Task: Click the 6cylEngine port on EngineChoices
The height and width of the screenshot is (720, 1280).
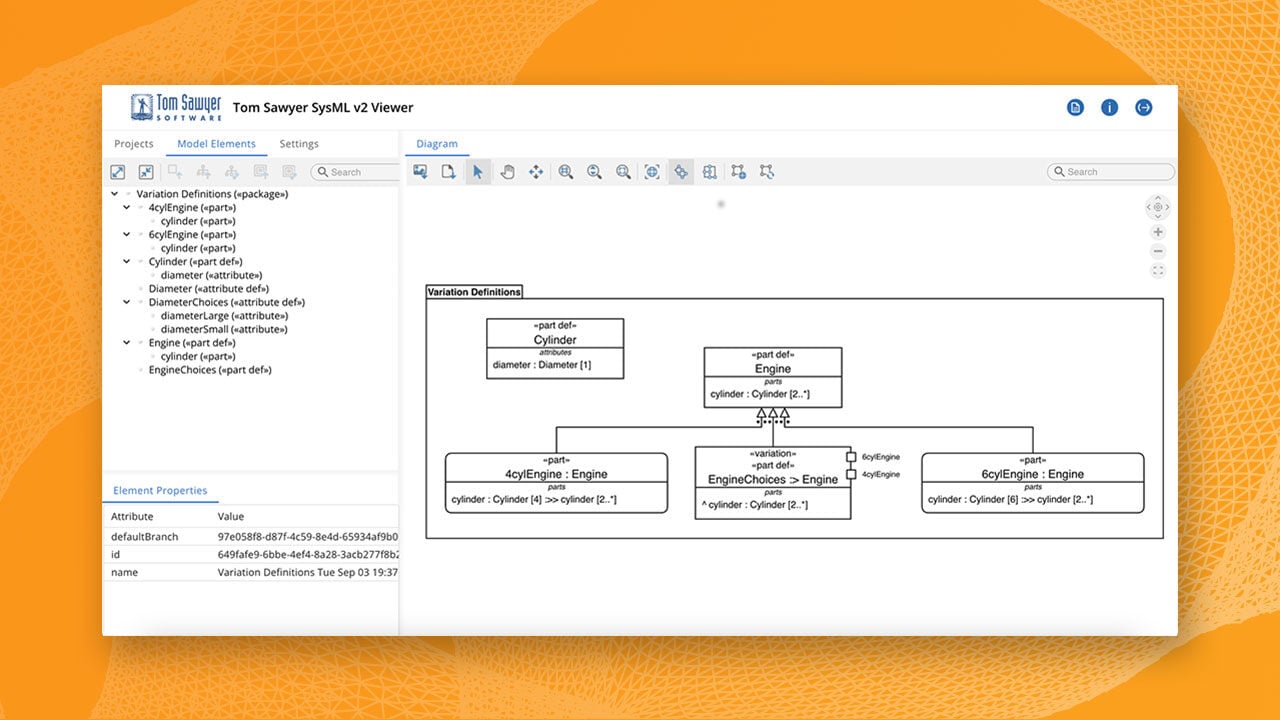Action: (851, 457)
